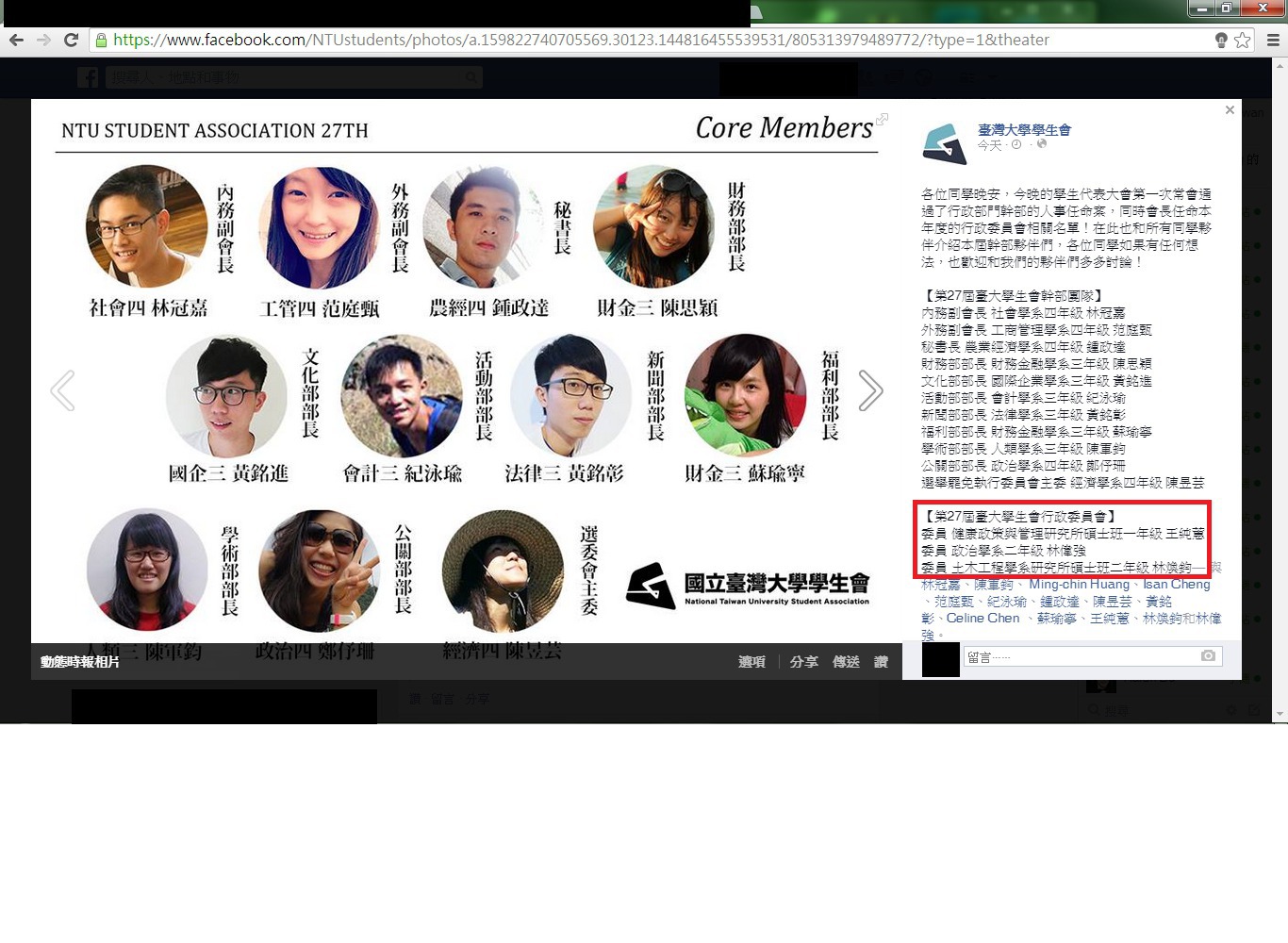Go back using the browser back arrow

click(16, 40)
